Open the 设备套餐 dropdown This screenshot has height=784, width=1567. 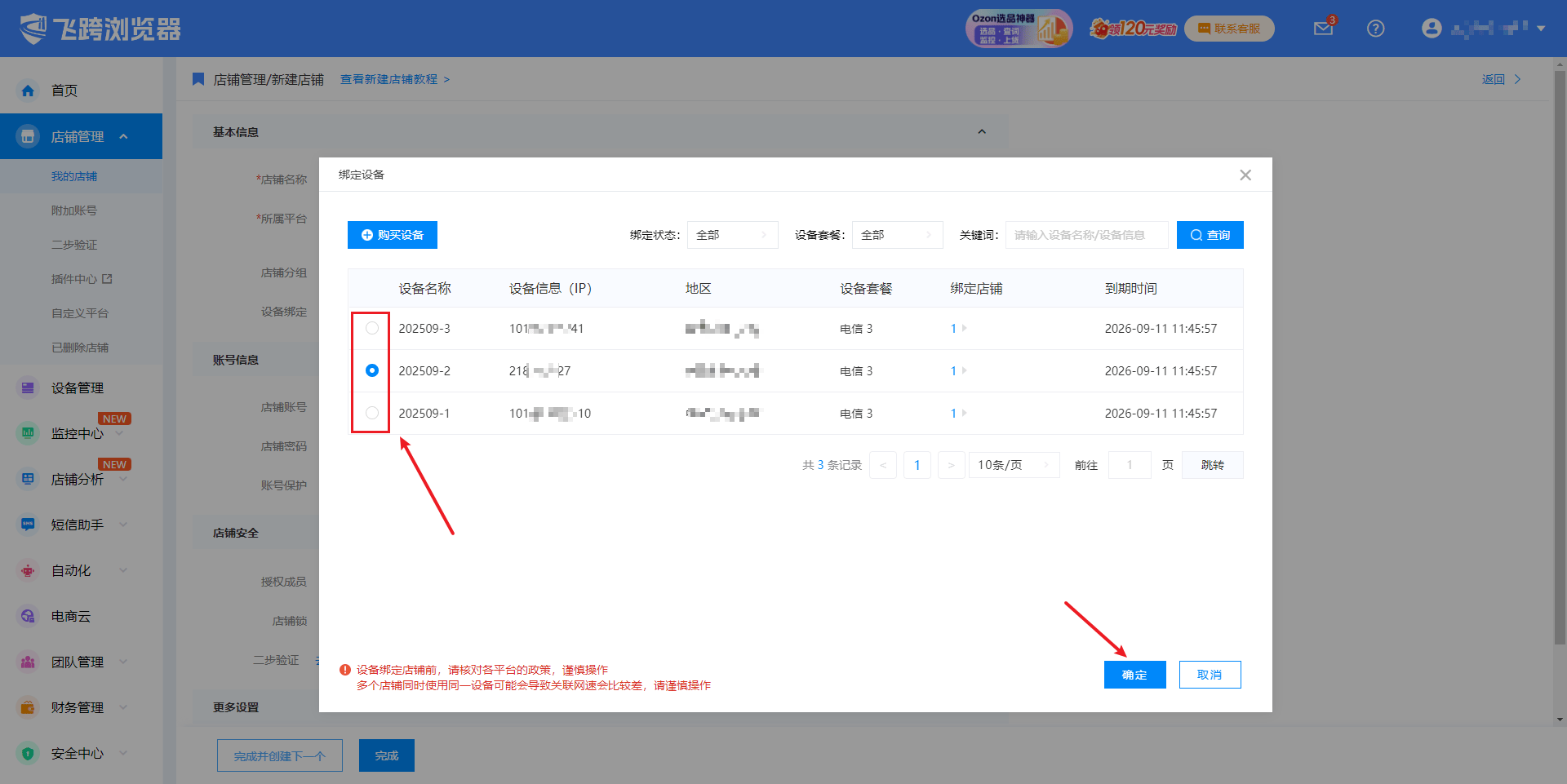897,235
